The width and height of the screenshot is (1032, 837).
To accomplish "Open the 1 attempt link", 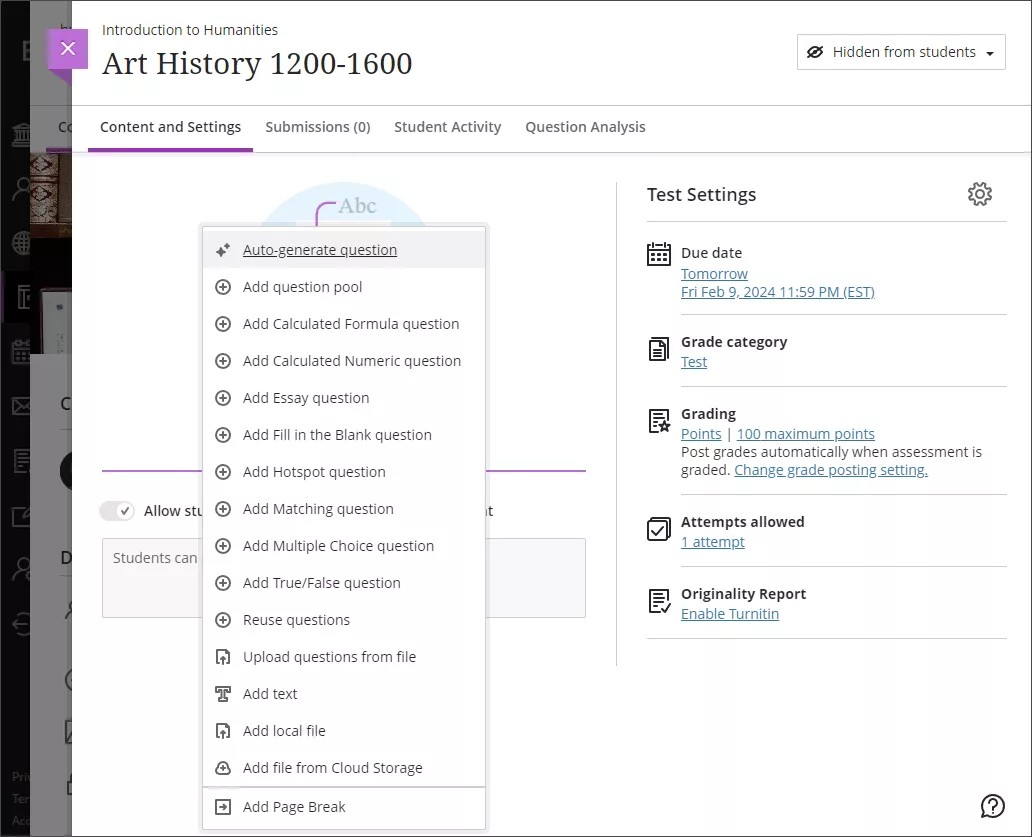I will 712,542.
